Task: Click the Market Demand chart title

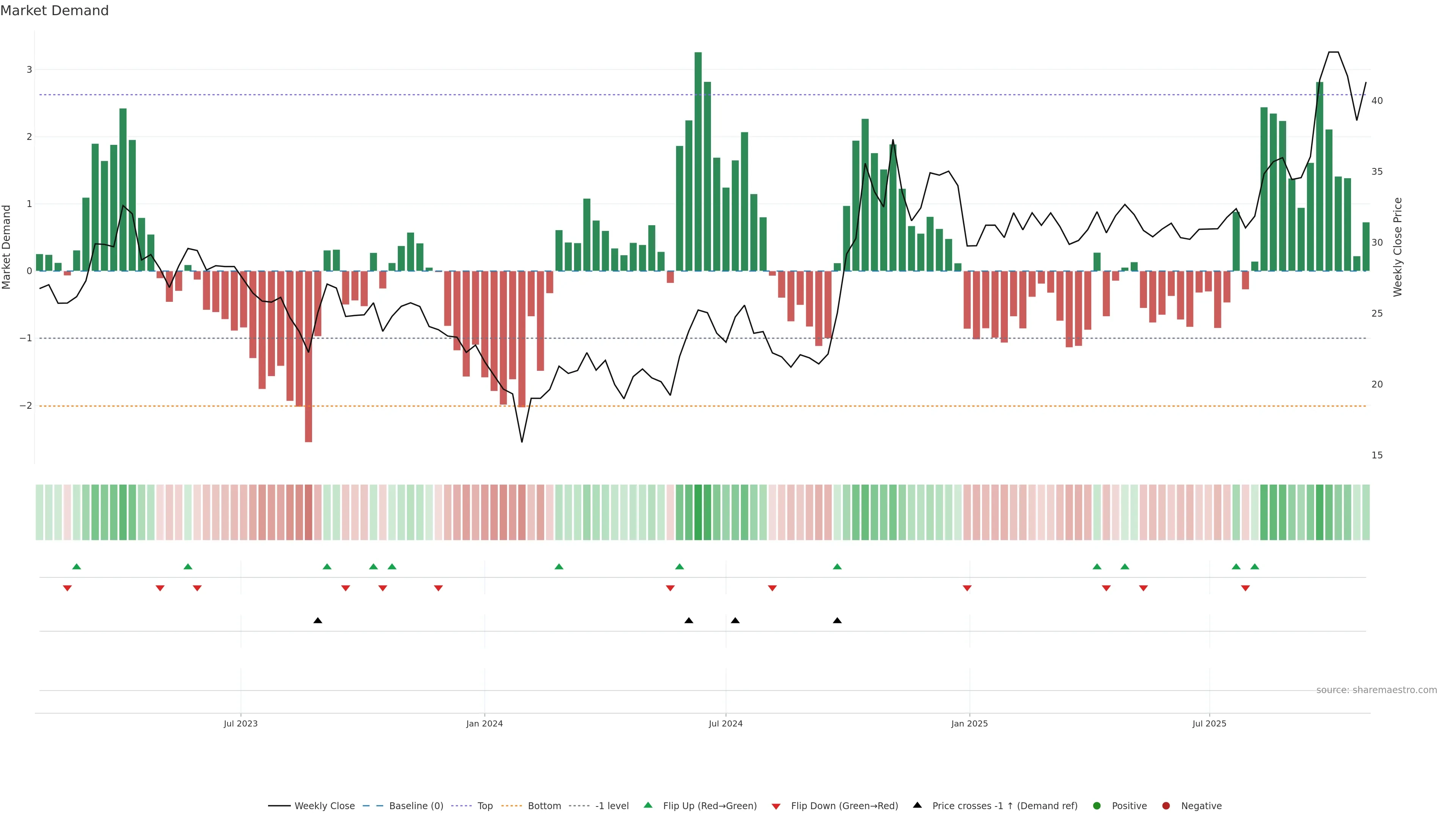Action: [x=54, y=11]
